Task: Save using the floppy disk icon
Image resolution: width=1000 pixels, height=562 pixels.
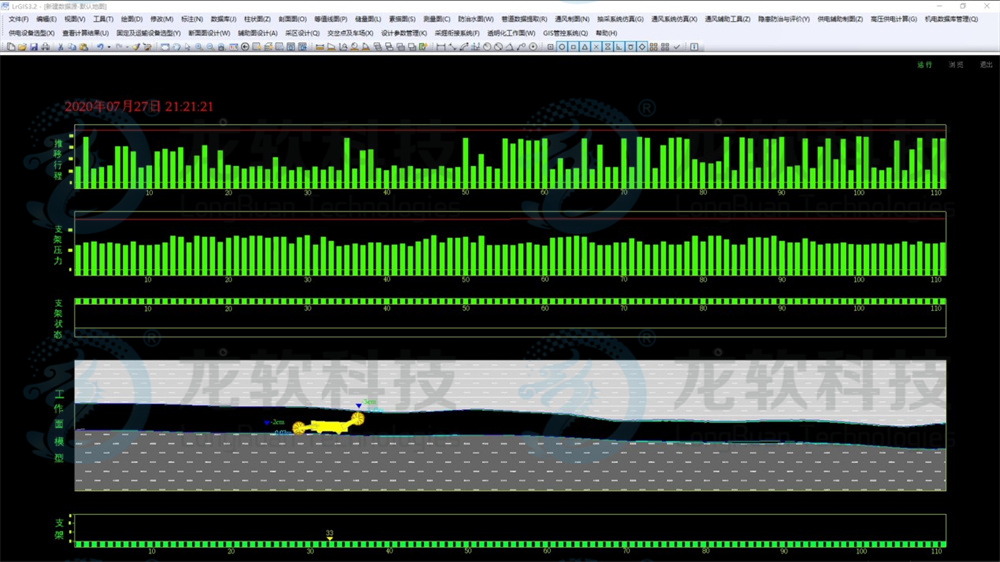Action: (33, 47)
